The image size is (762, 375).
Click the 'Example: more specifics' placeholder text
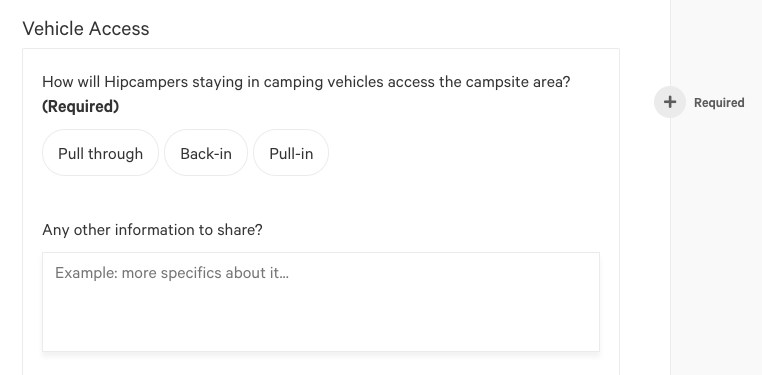coord(172,273)
